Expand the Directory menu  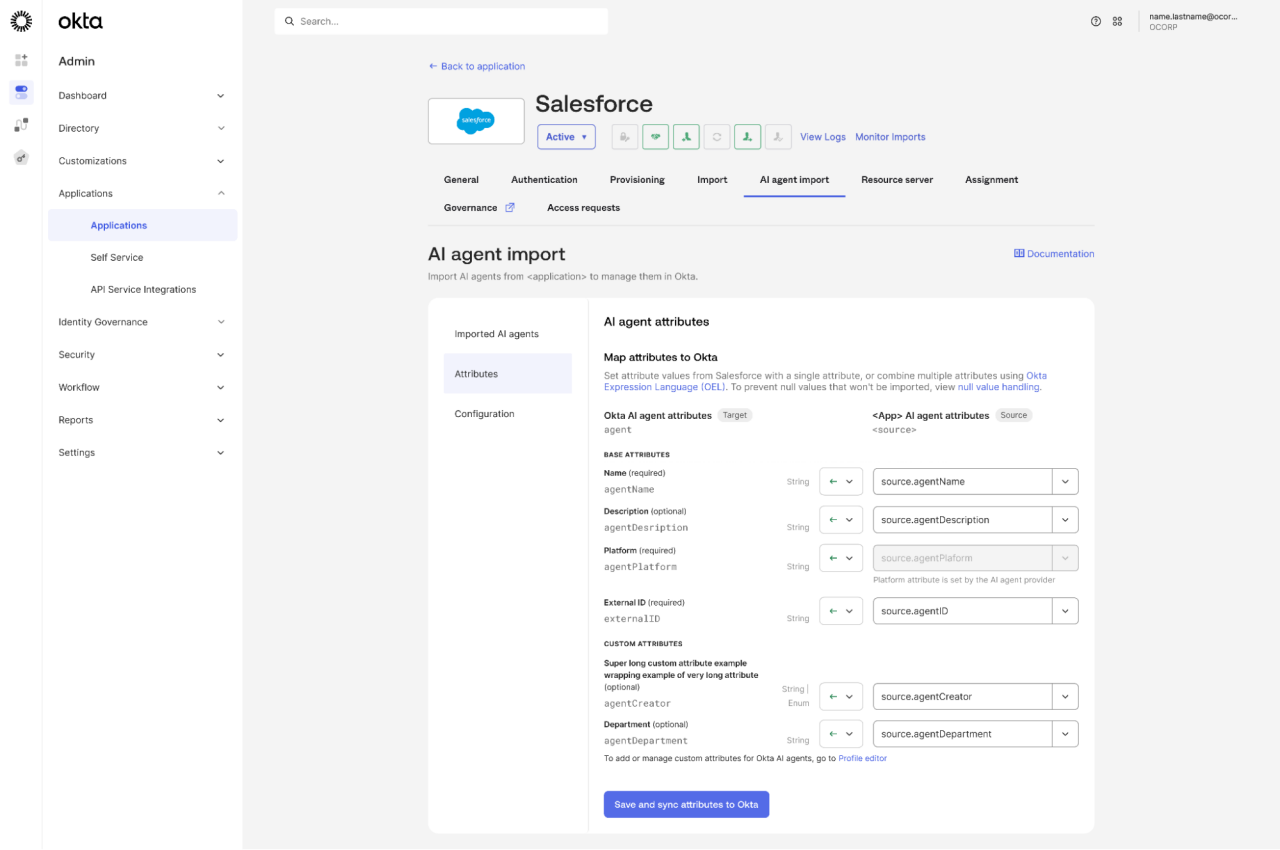tap(142, 128)
